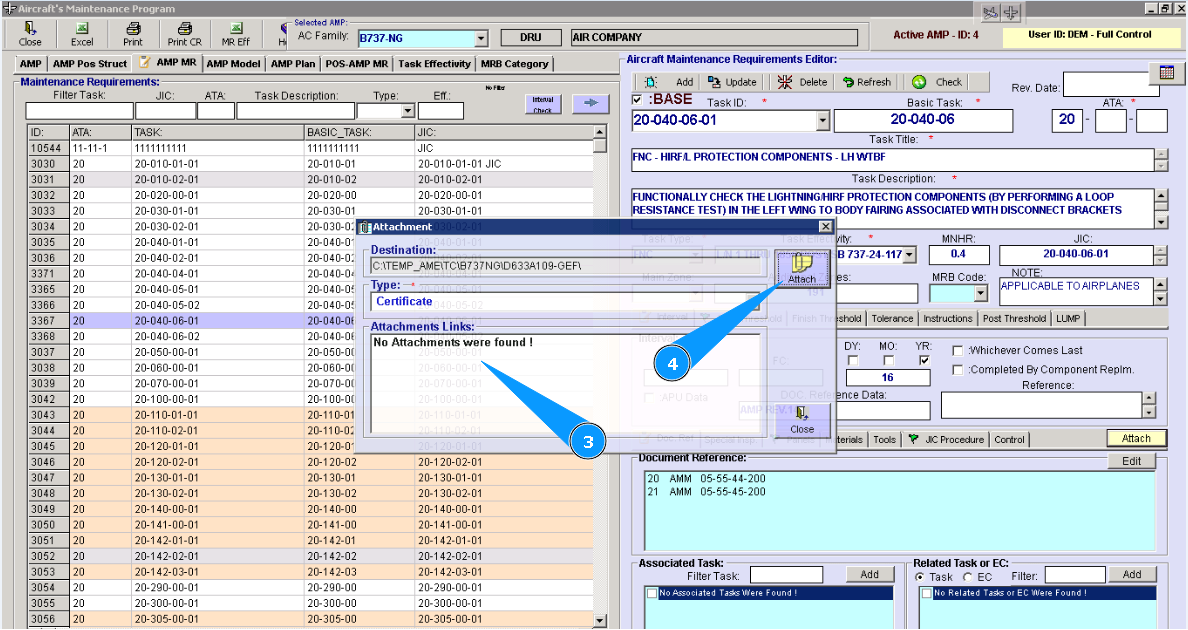Click the Delete icon in requirements editor
The width and height of the screenshot is (1188, 630).
785,82
